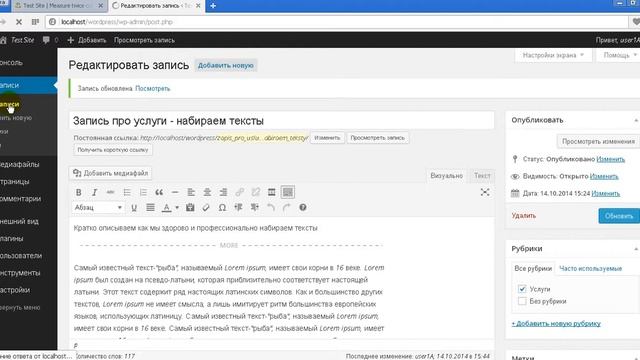Screen dimensions: 640x360
Task: Click Просмотреть изменения button
Action: 598,142
